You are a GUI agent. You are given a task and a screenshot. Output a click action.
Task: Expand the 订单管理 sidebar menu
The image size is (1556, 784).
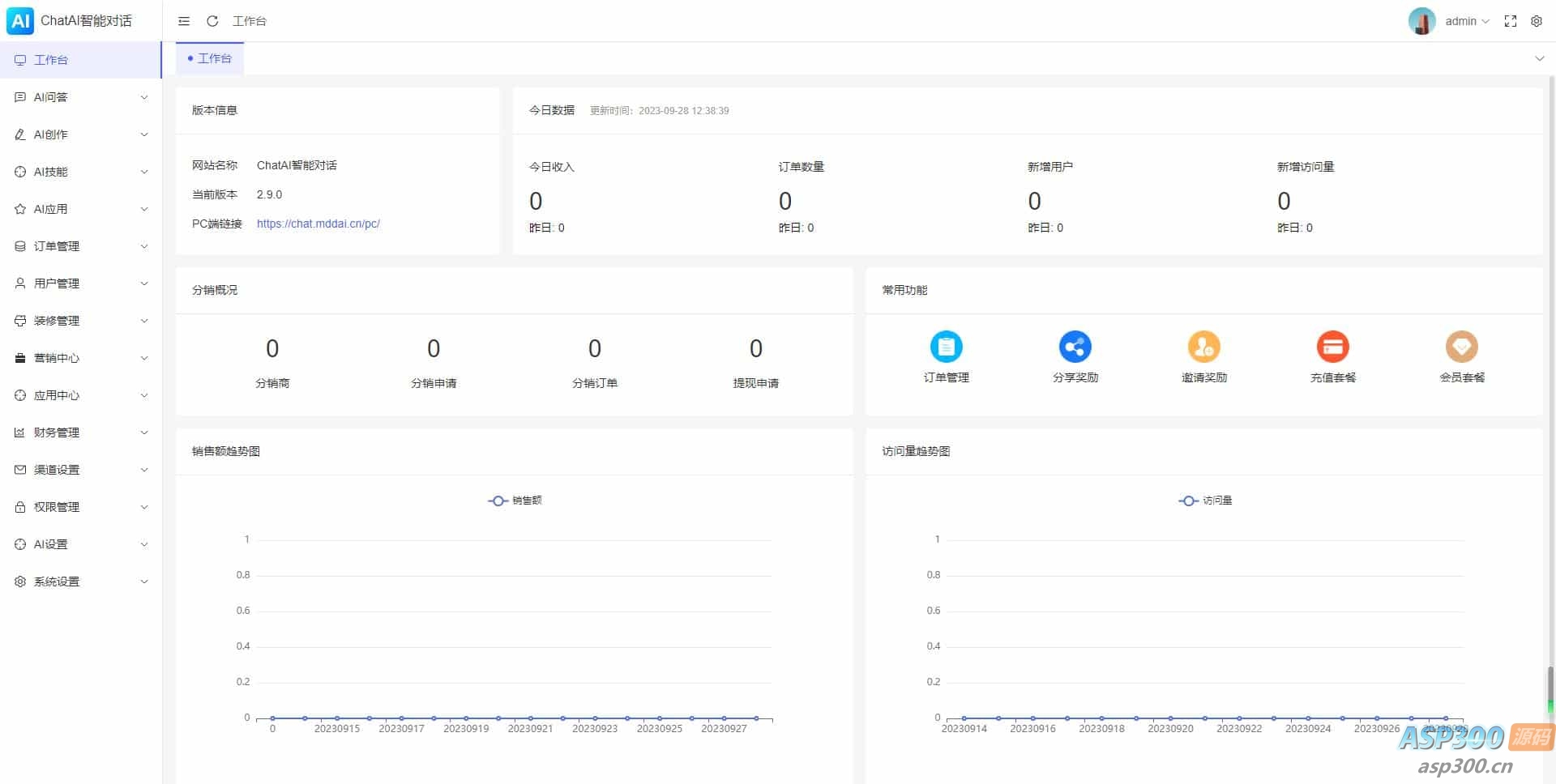(x=81, y=246)
